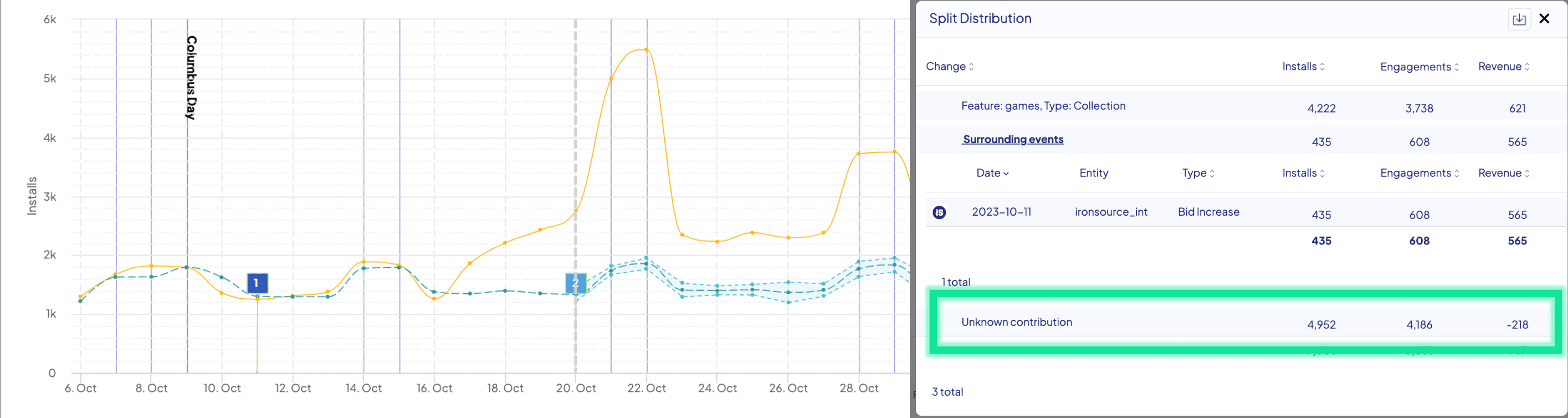The height and width of the screenshot is (418, 1568).
Task: Toggle Date column sort order
Action: point(992,173)
